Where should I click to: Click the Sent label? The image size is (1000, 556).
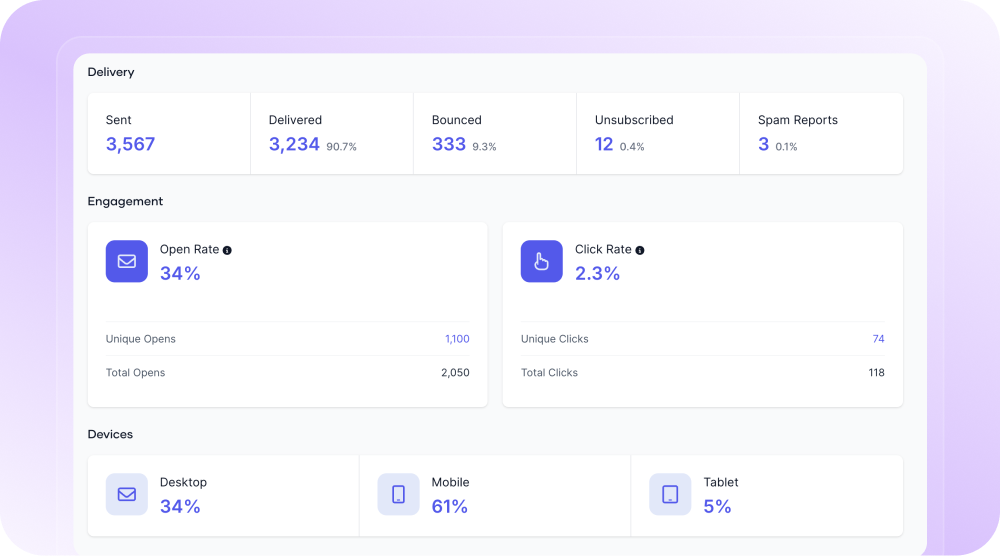119,120
